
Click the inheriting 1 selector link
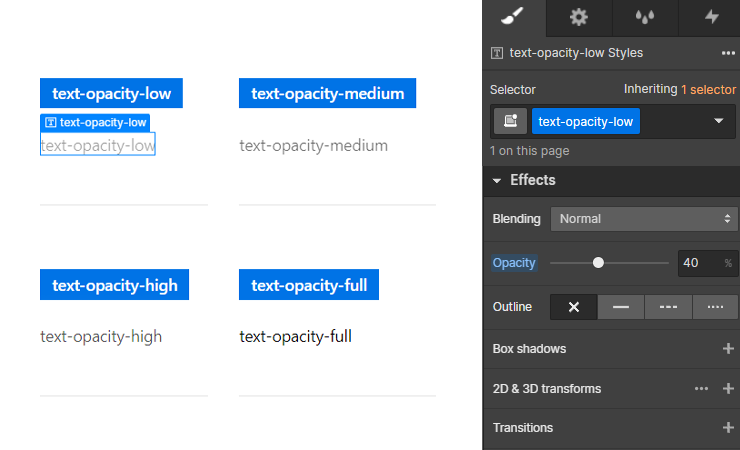click(x=708, y=89)
